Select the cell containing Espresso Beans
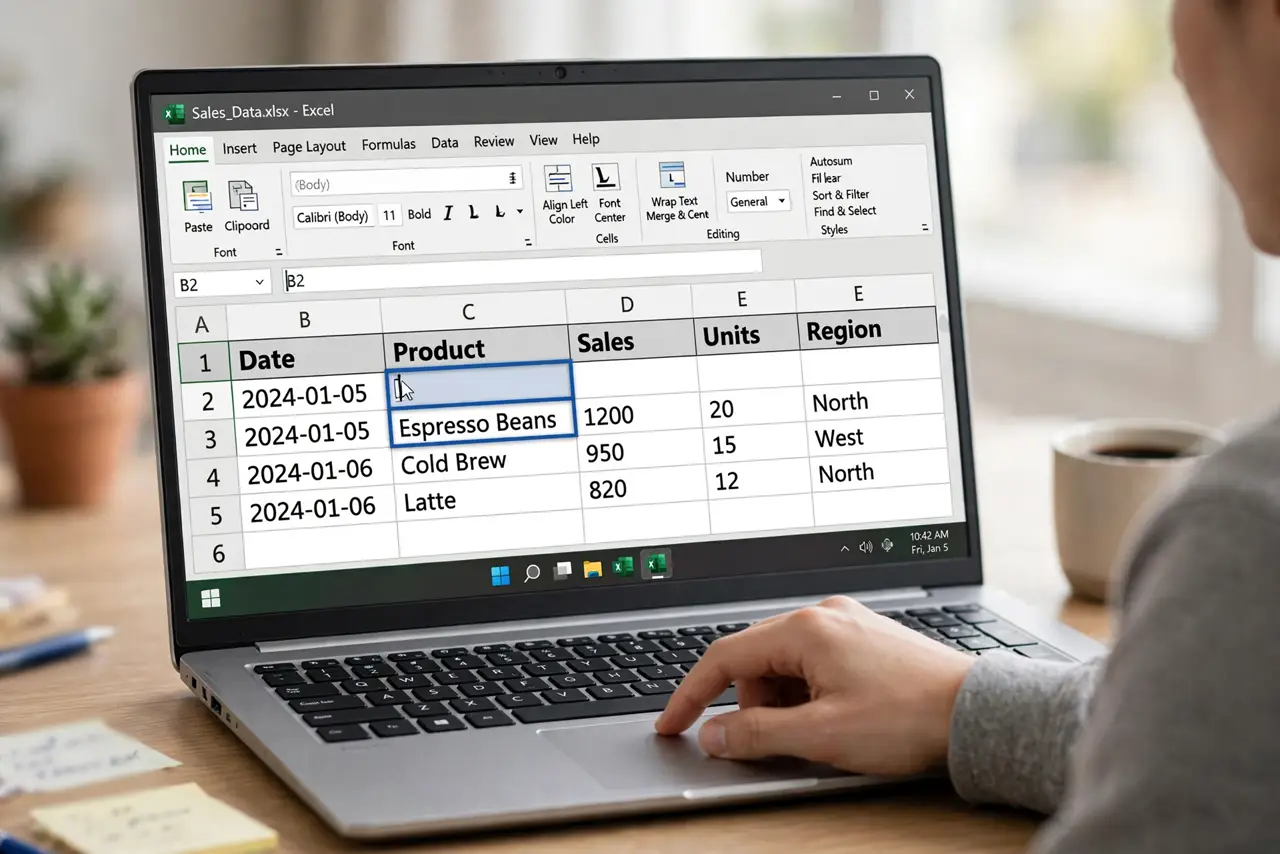 click(x=482, y=422)
